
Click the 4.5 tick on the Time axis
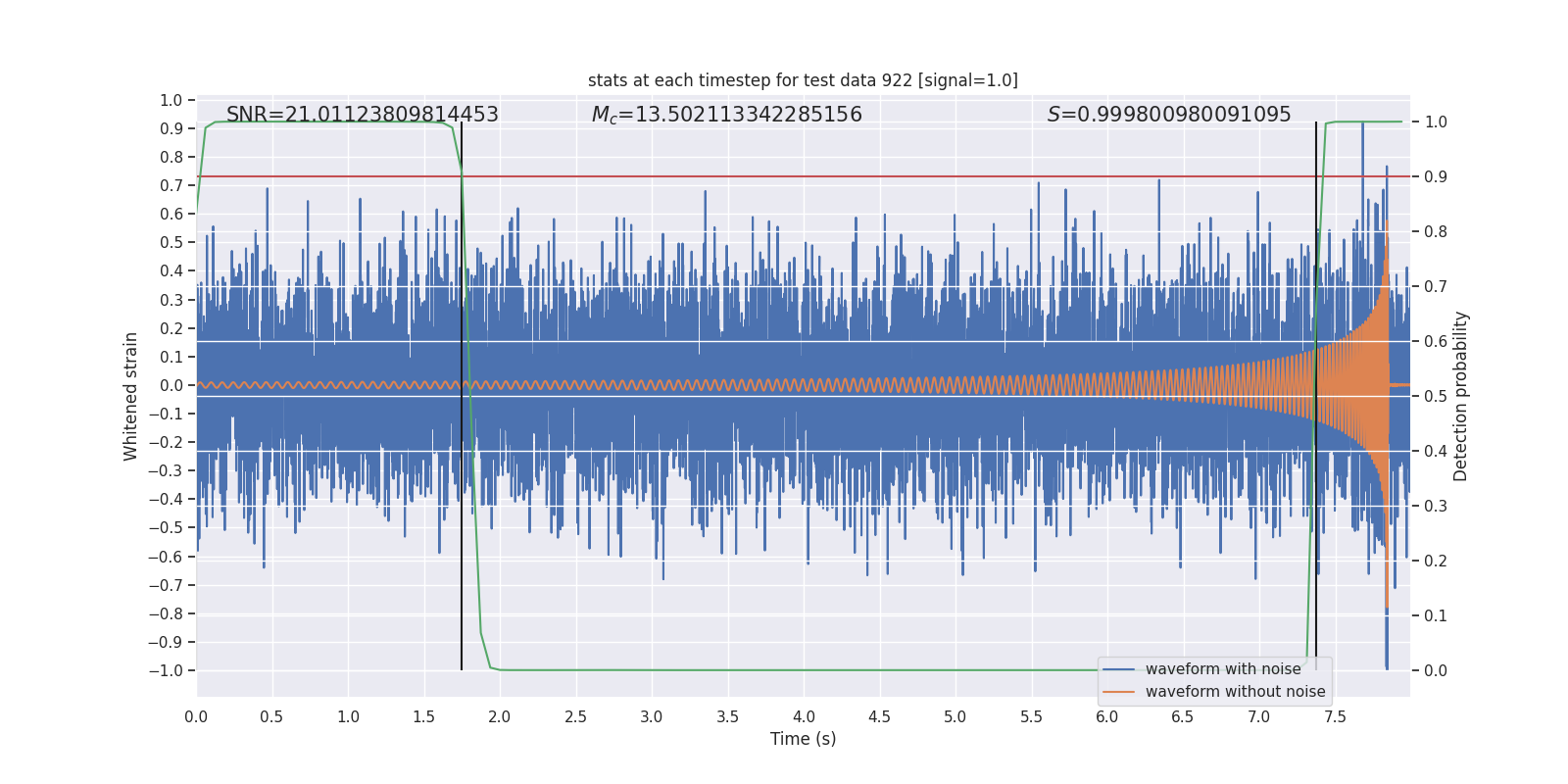[879, 716]
